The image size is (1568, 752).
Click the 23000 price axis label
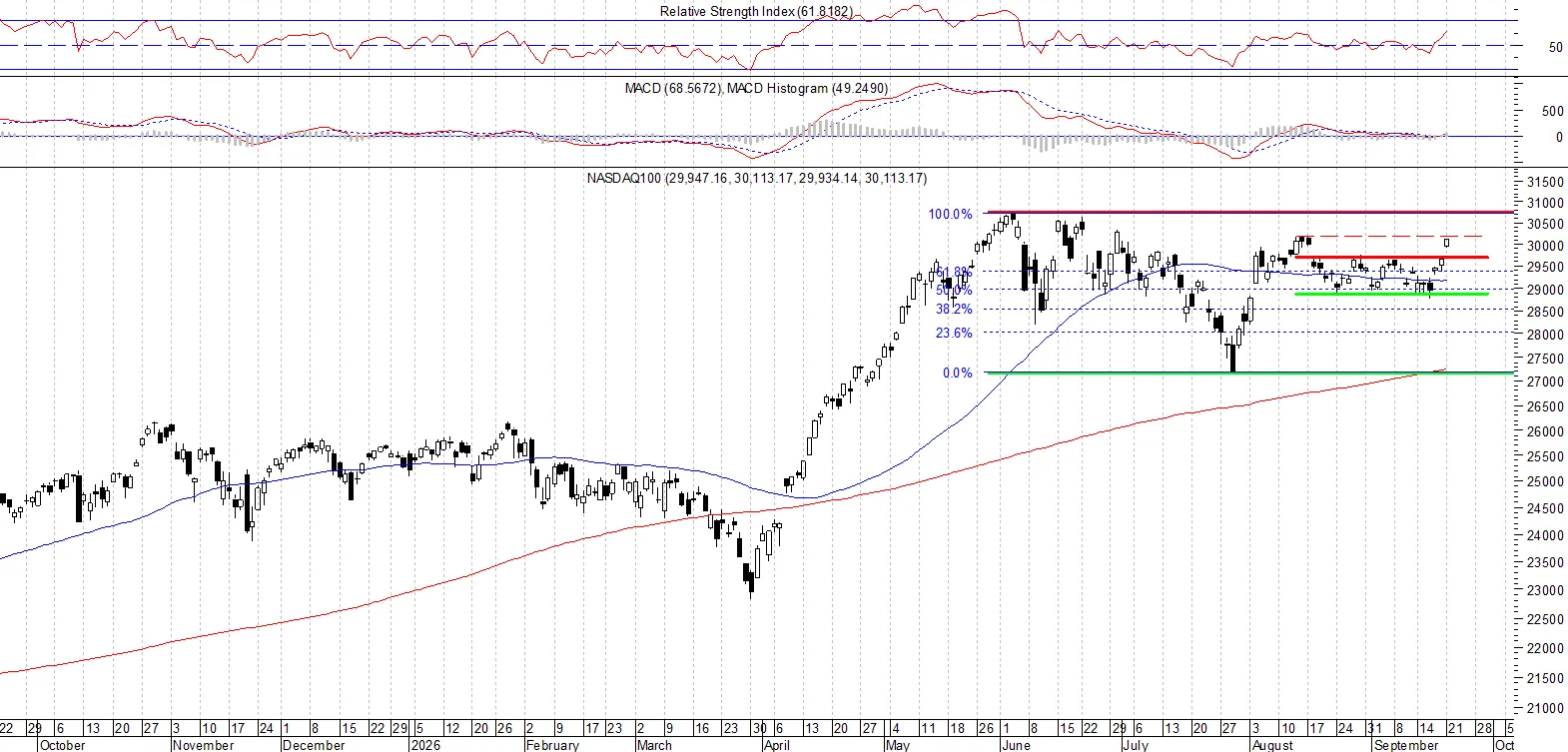tap(1545, 591)
